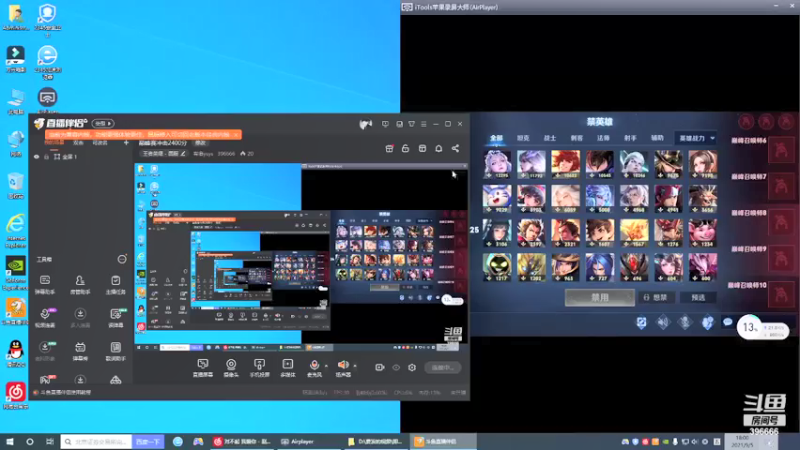Image resolution: width=800 pixels, height=450 pixels.
Task: Add 直播屏幕 screen capture source
Action: [x=203, y=367]
